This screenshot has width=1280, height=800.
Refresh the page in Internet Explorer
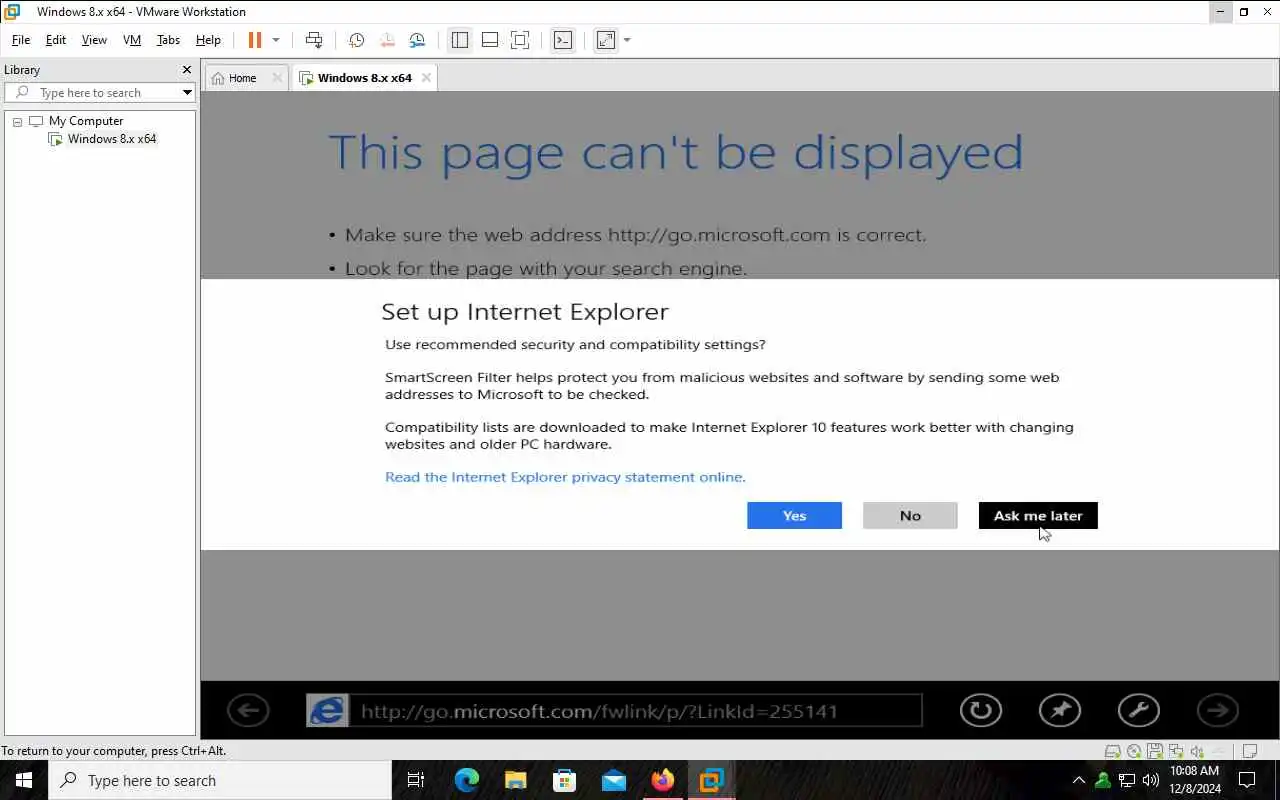coord(981,711)
